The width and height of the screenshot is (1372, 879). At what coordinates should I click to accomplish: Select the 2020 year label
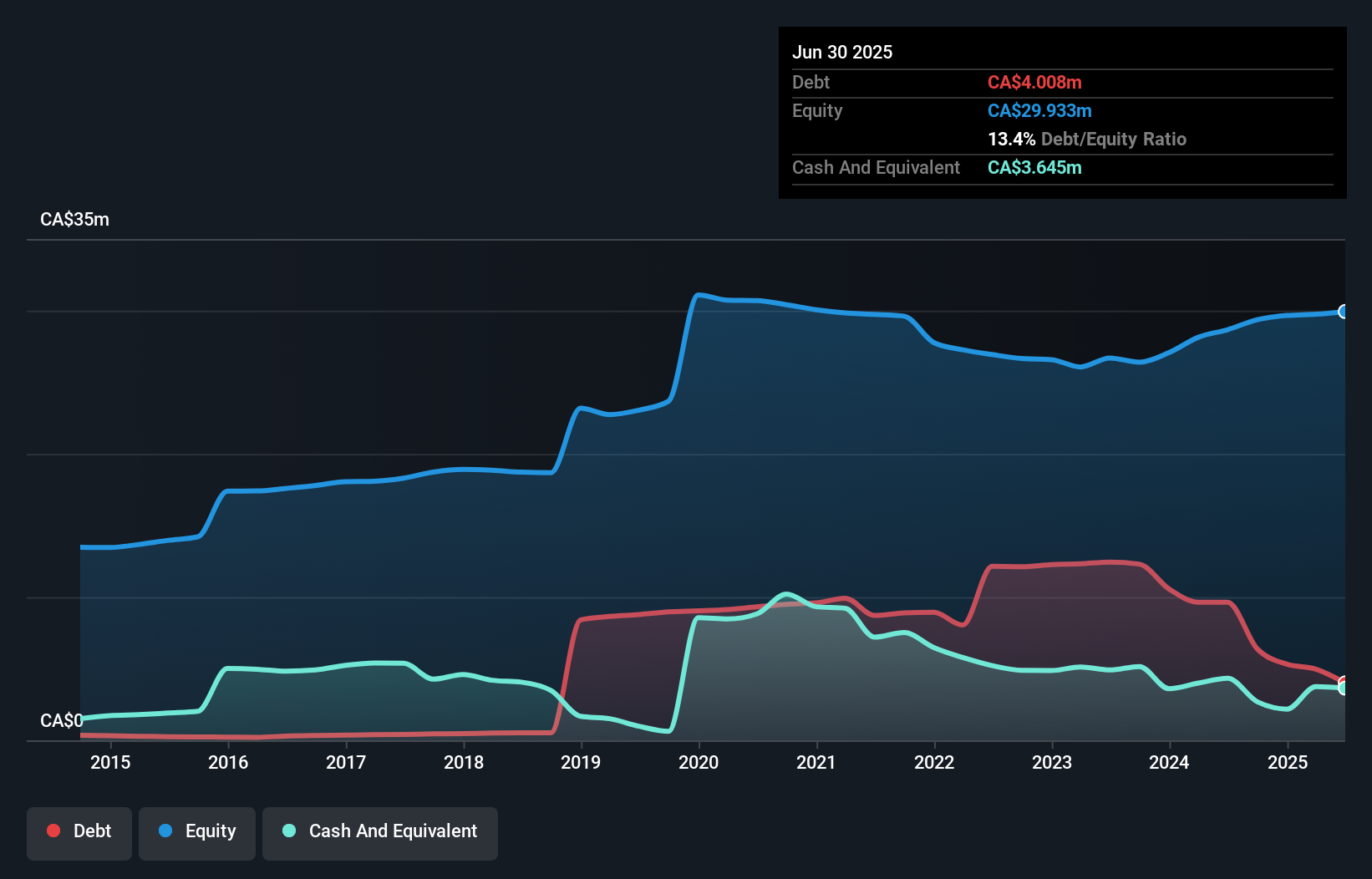coord(699,762)
